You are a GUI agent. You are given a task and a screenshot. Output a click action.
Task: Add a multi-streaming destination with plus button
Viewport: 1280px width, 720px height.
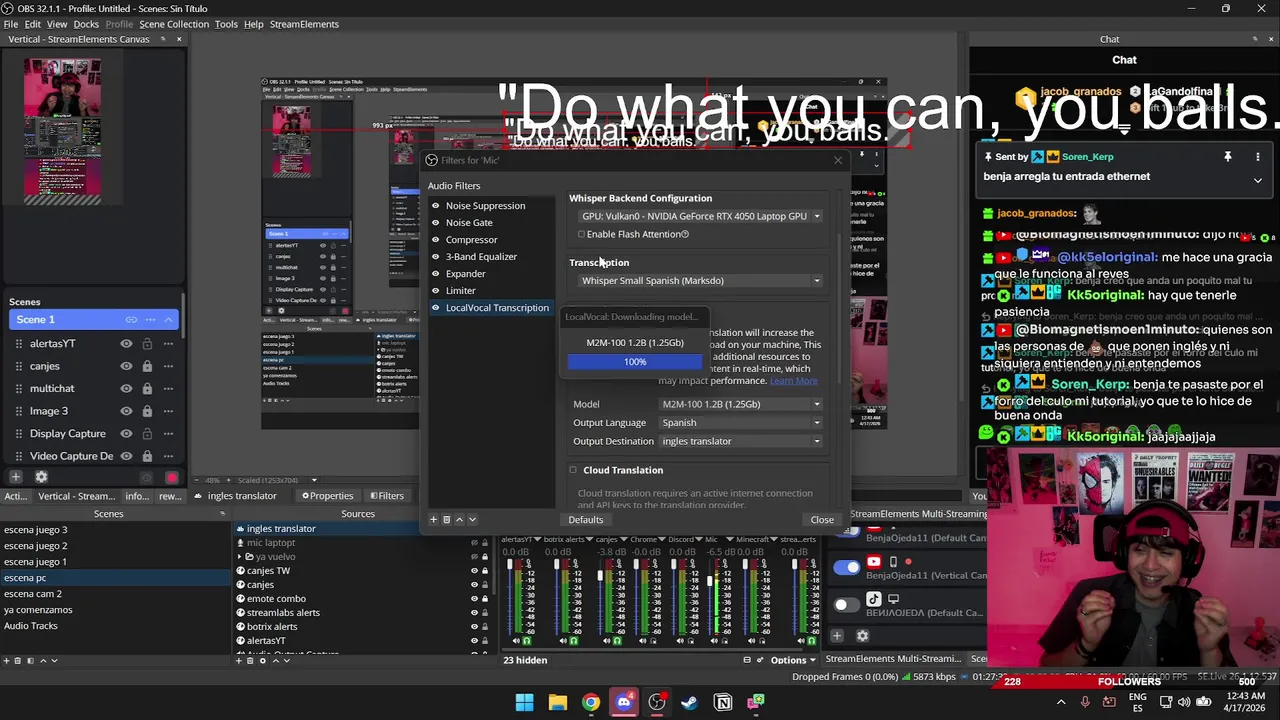(837, 635)
